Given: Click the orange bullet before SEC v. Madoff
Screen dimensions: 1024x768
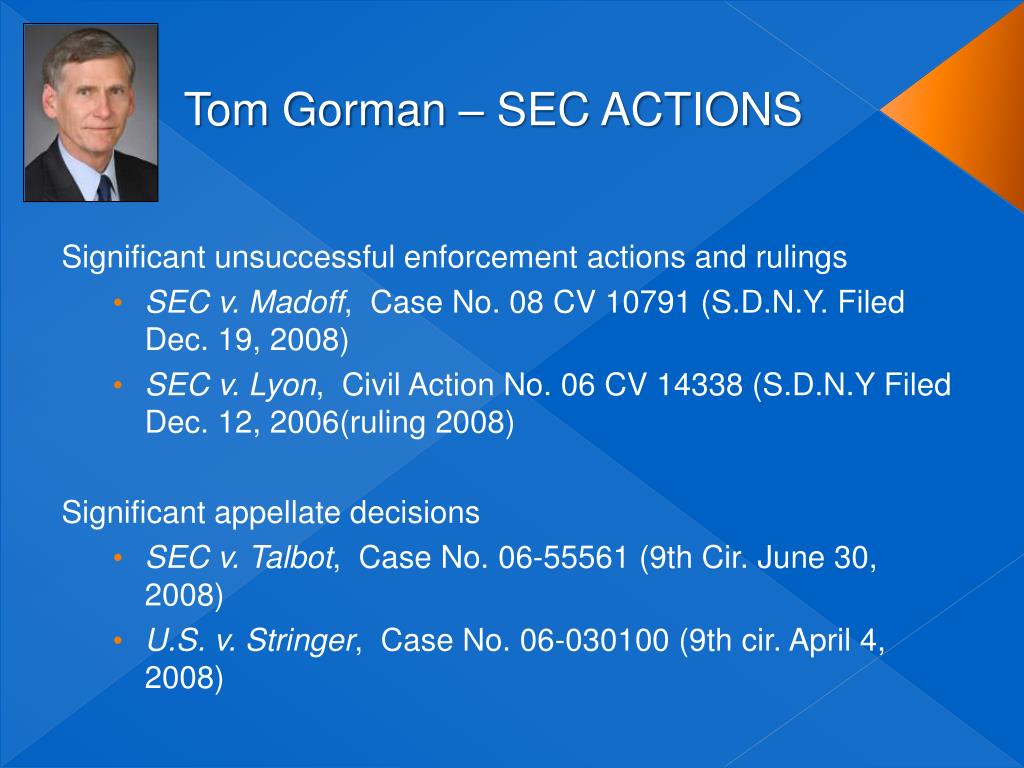Looking at the screenshot, I should pyautogui.click(x=118, y=302).
